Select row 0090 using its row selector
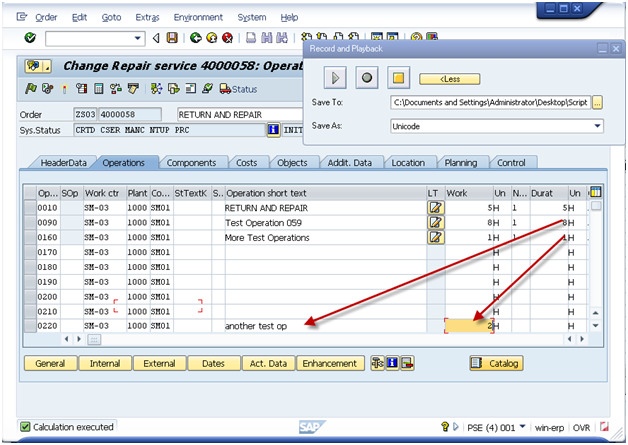Screen dimensions: 628x445 (30, 222)
